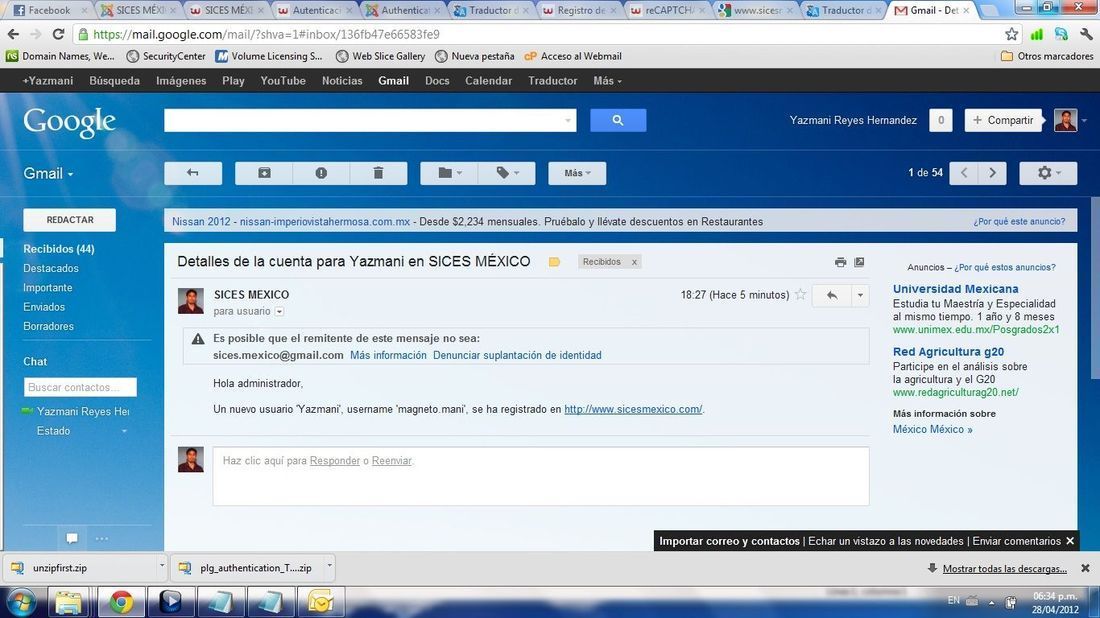
Task: Open Otros marcadores folder
Action: [1047, 56]
